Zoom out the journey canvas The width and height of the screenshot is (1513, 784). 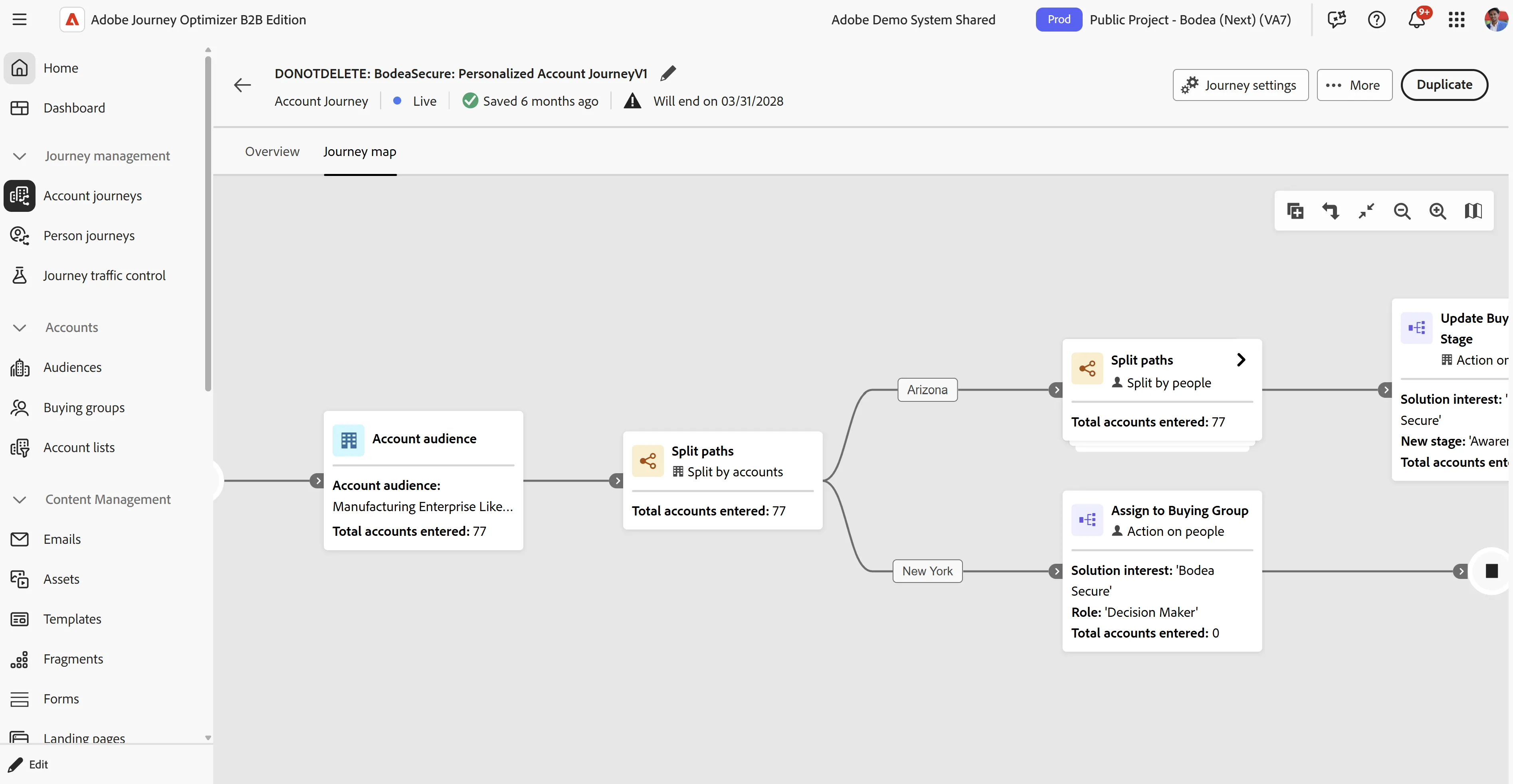(x=1402, y=211)
